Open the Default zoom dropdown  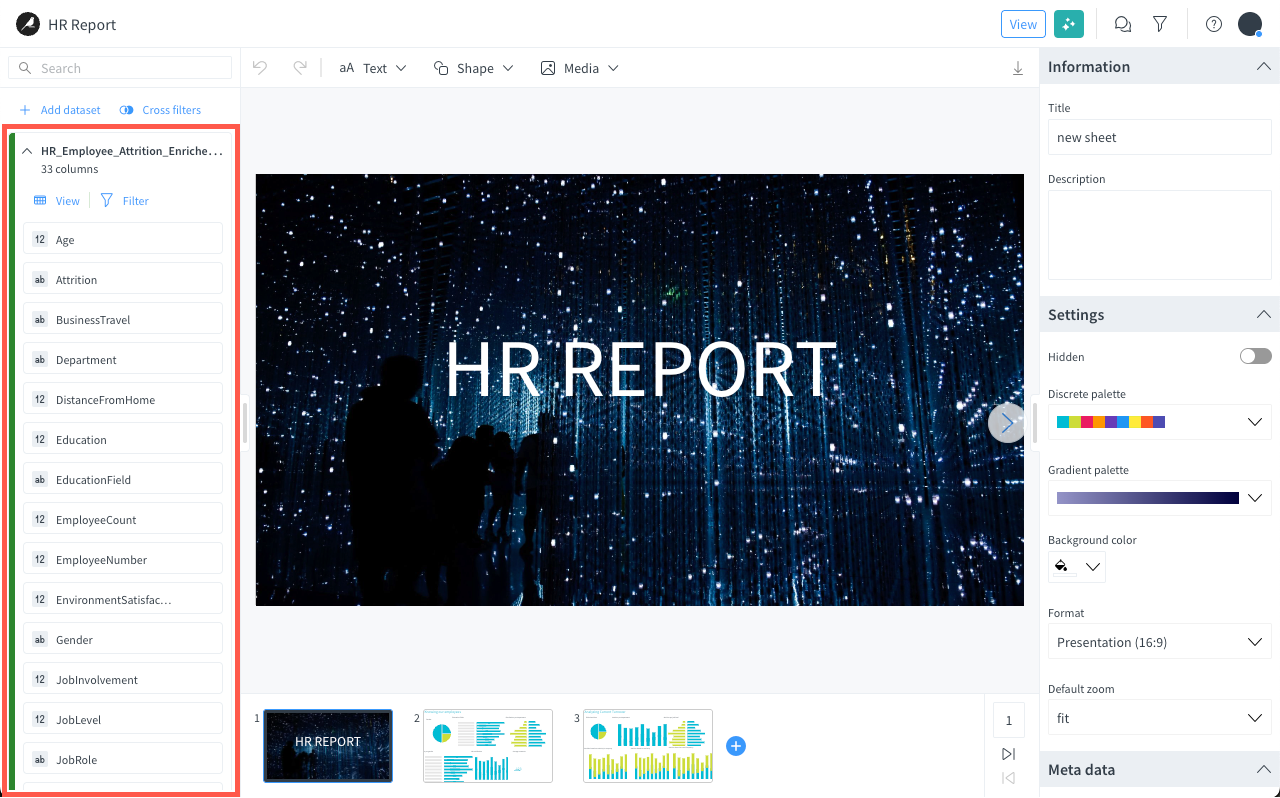tap(1159, 718)
